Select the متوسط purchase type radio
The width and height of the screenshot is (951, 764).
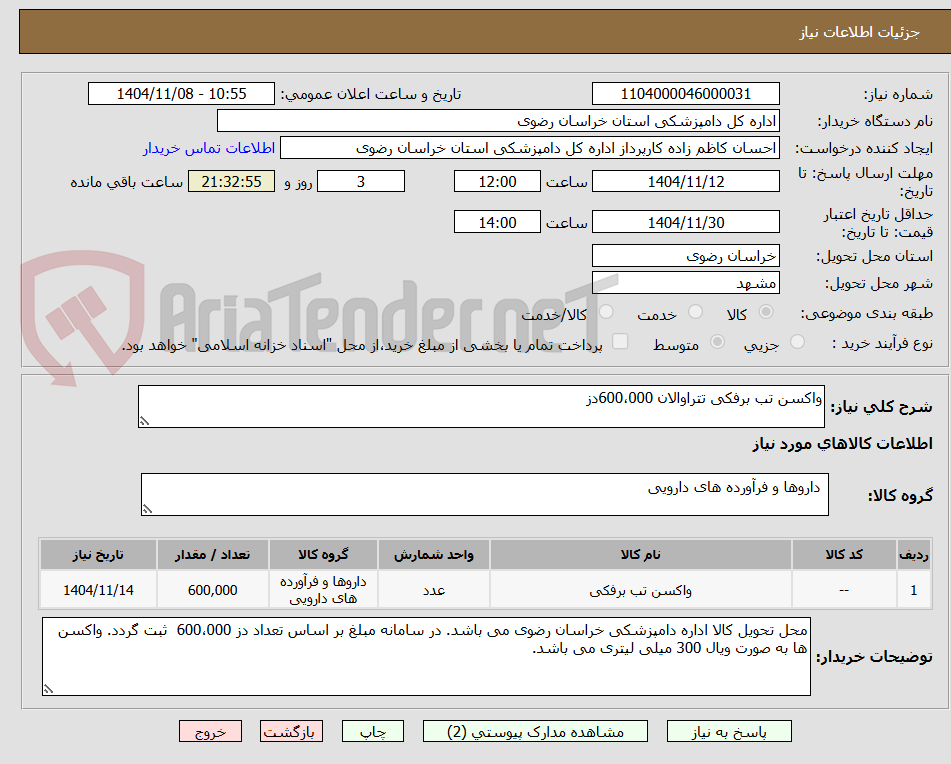click(x=717, y=342)
